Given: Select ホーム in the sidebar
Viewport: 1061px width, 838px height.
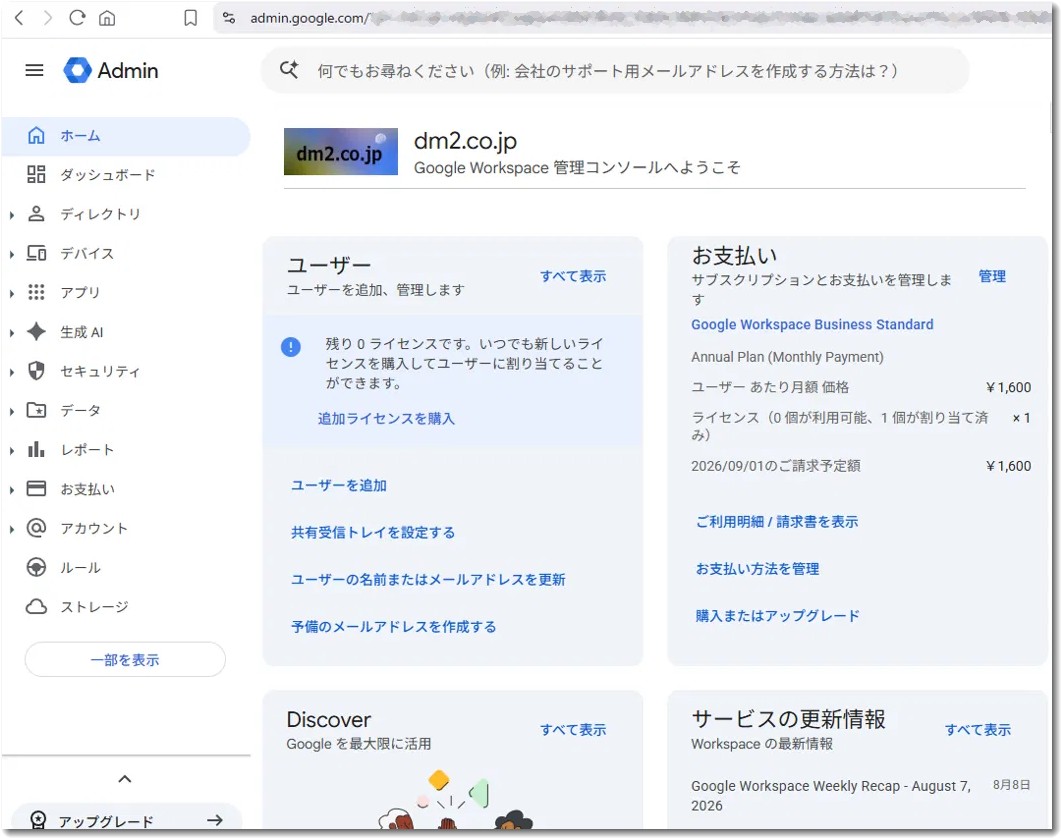Looking at the screenshot, I should 126,136.
